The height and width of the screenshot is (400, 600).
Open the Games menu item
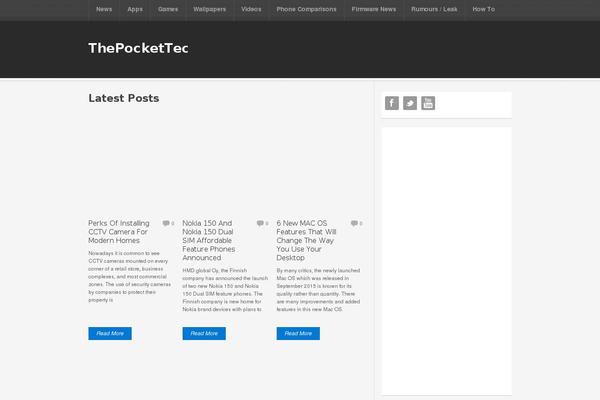[168, 9]
